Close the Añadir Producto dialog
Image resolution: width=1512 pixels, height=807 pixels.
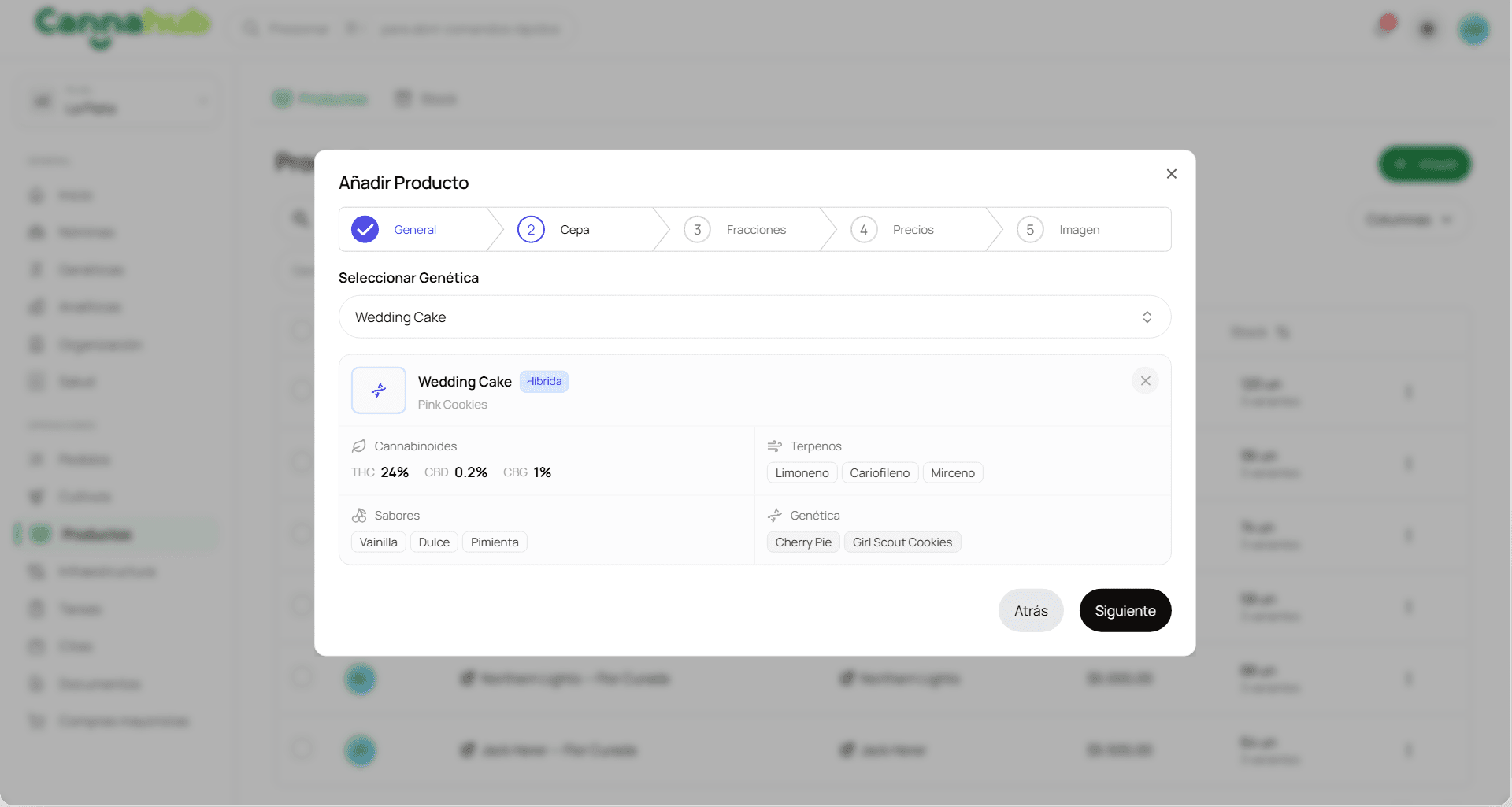pyautogui.click(x=1172, y=174)
